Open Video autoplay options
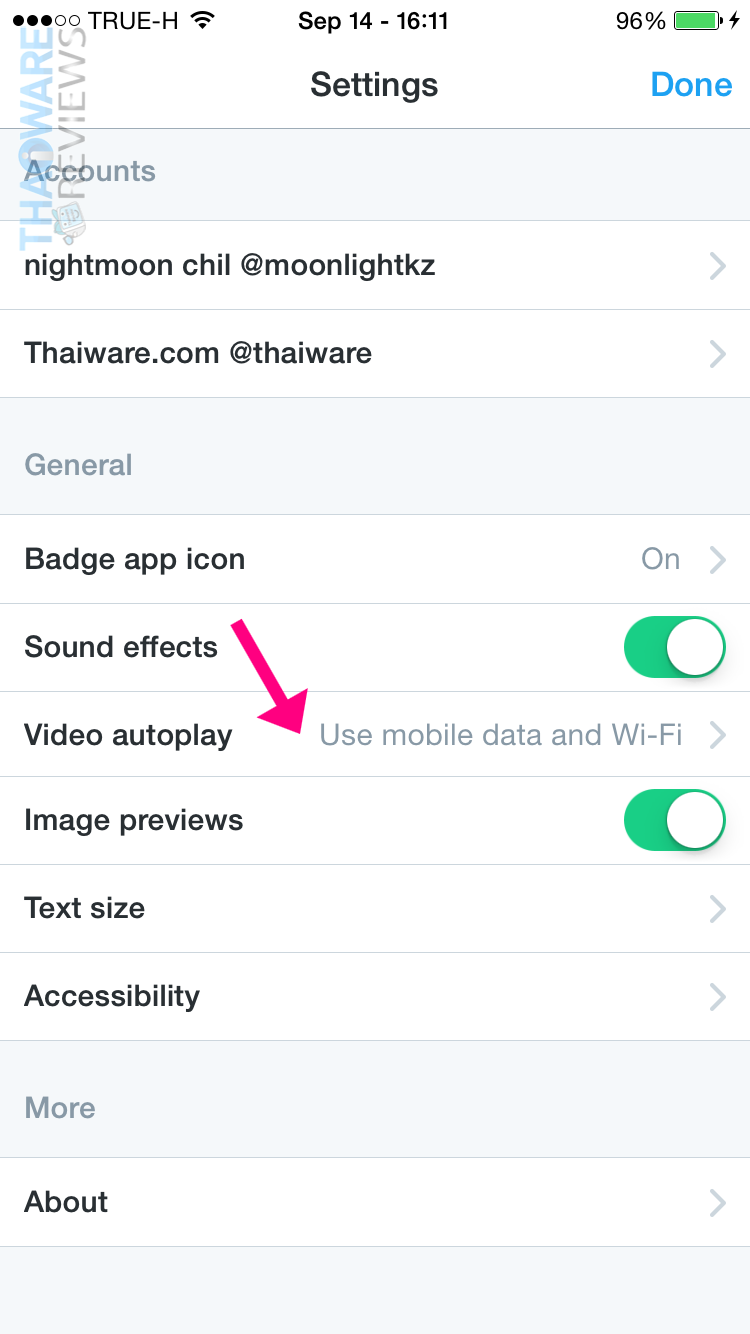The height and width of the screenshot is (1334, 750). 128,735
